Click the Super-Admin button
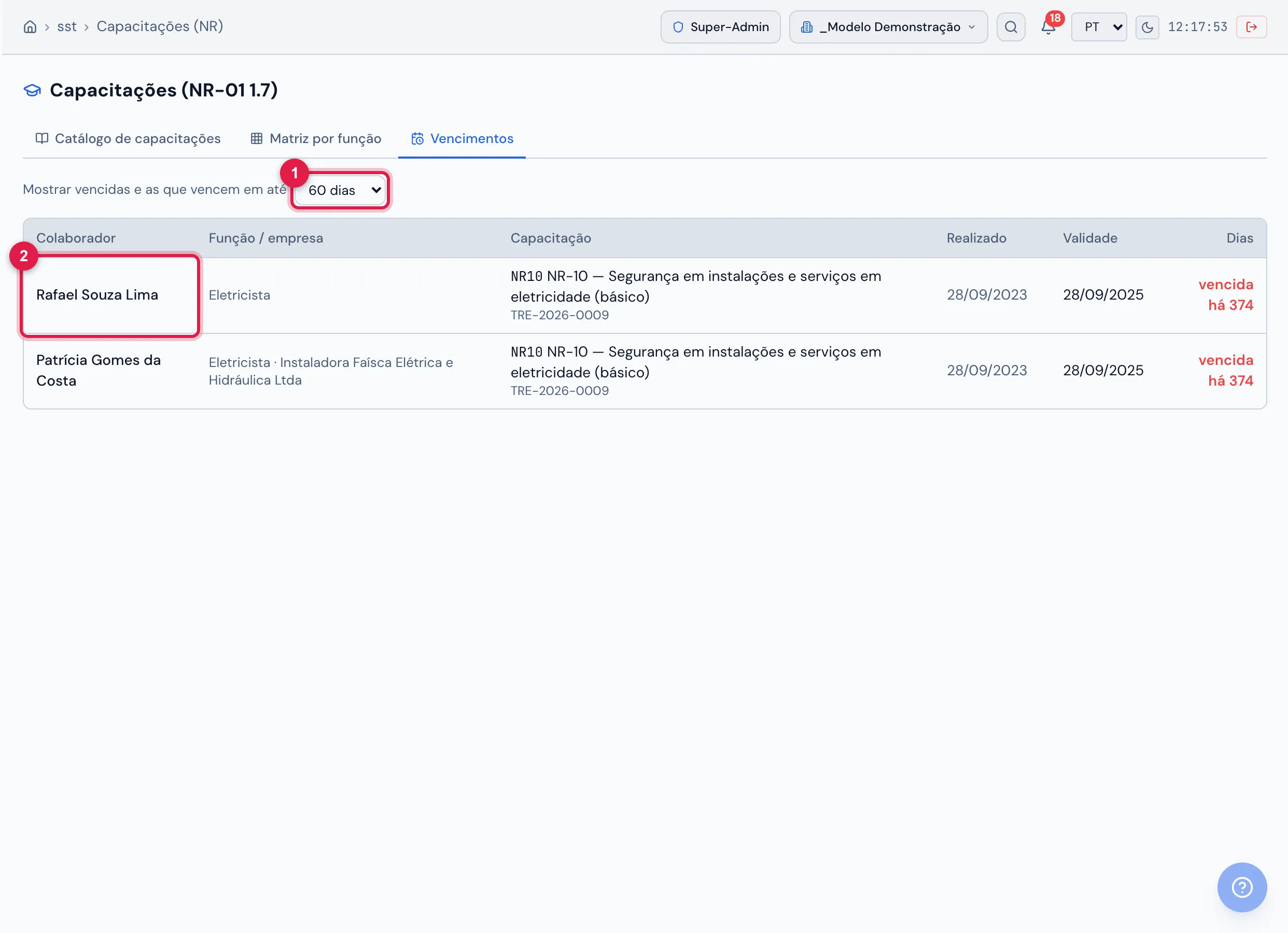1288x933 pixels. point(721,26)
